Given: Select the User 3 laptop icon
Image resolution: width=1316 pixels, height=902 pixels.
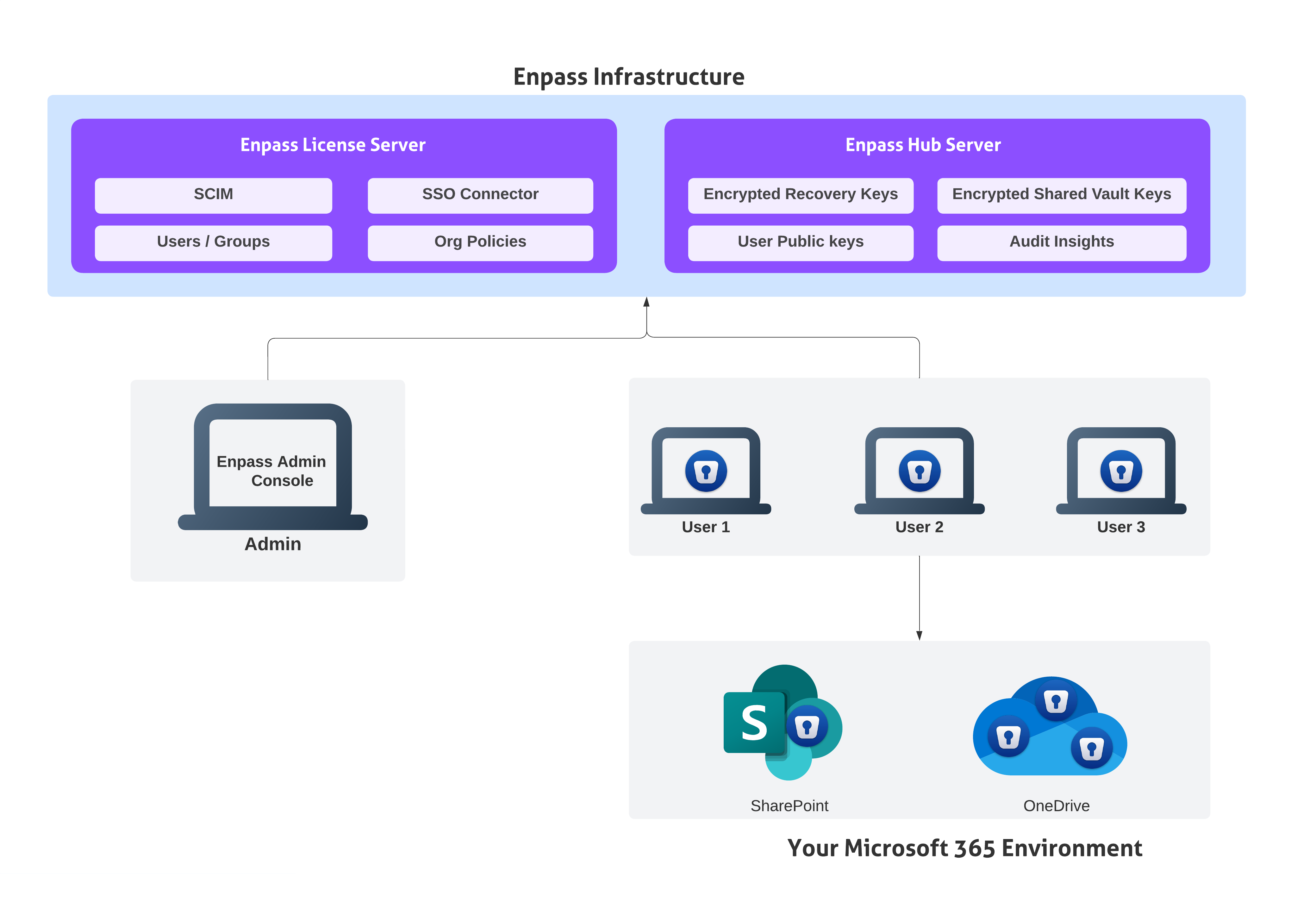Looking at the screenshot, I should click(1121, 471).
